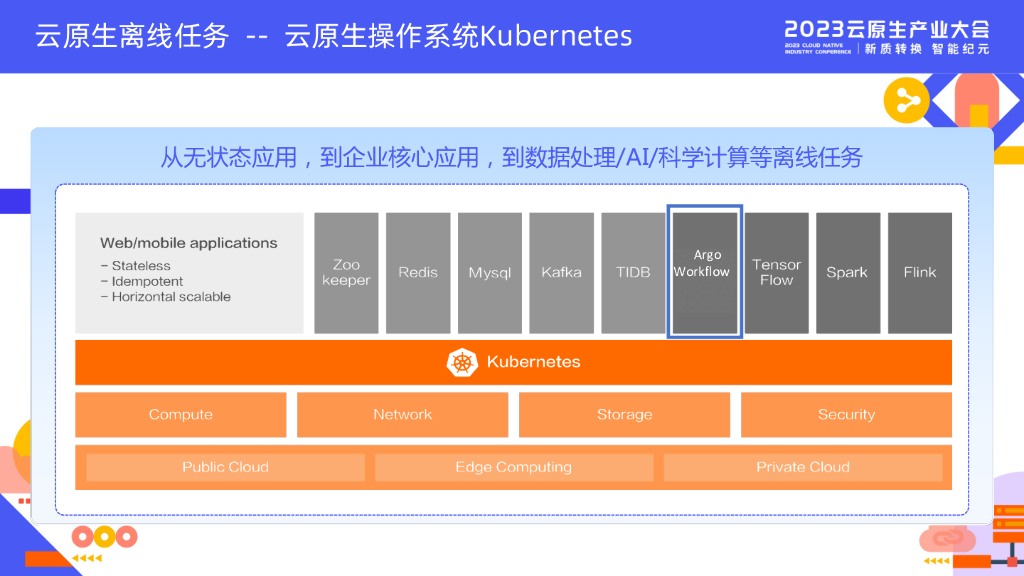Screen dimensions: 1024x576
Task: Select the Redis block
Action: (418, 273)
